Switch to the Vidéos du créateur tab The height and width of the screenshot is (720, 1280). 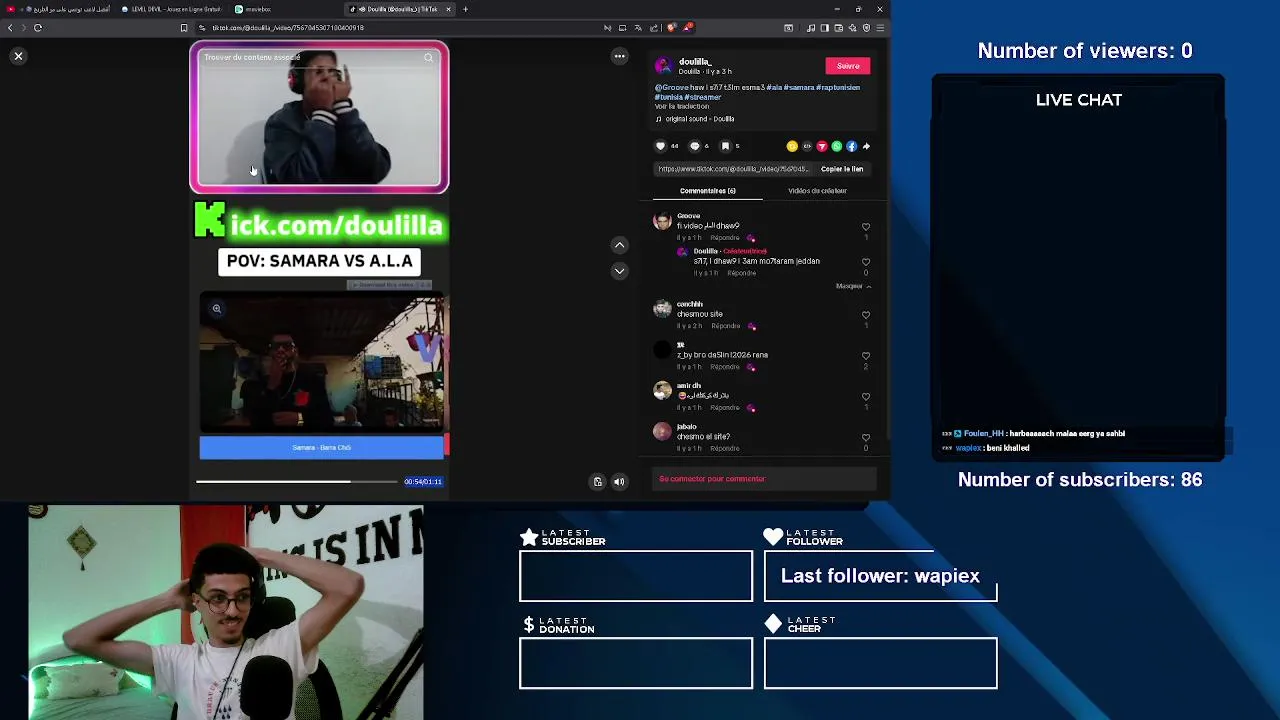click(x=817, y=191)
